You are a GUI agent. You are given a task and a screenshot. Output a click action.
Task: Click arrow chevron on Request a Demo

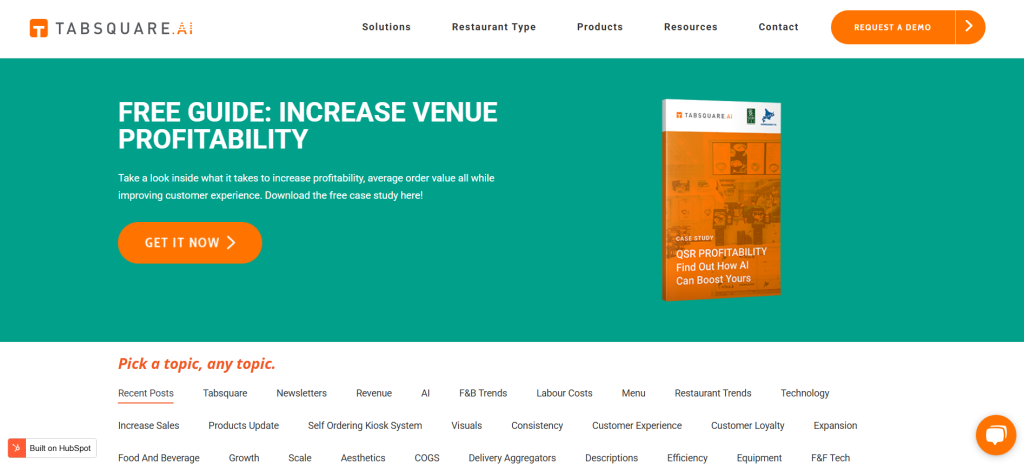[x=969, y=27]
